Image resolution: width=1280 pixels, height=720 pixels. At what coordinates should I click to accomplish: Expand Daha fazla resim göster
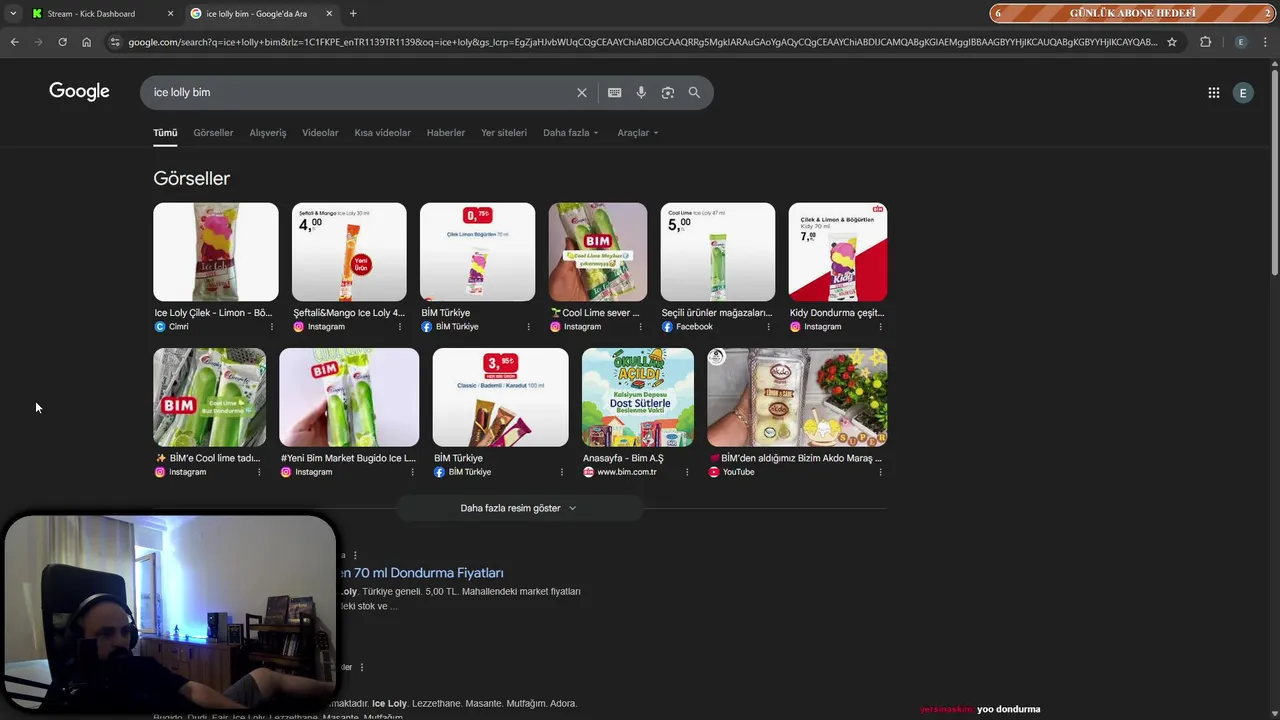(x=518, y=508)
